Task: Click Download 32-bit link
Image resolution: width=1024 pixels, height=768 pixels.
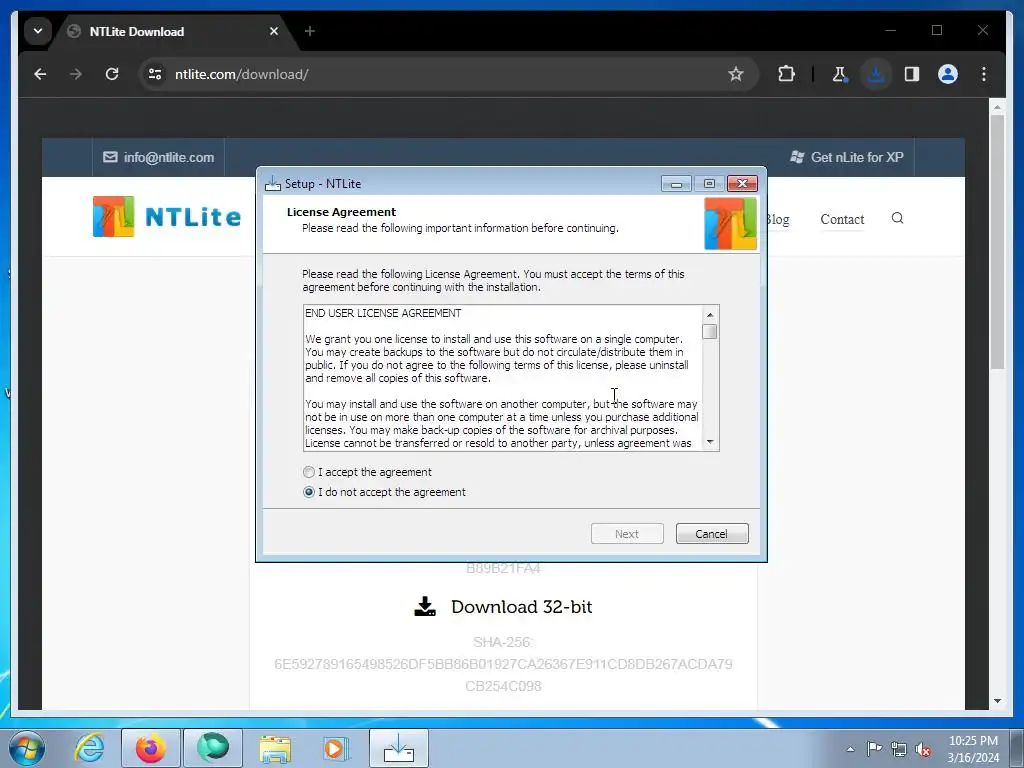Action: tap(503, 607)
